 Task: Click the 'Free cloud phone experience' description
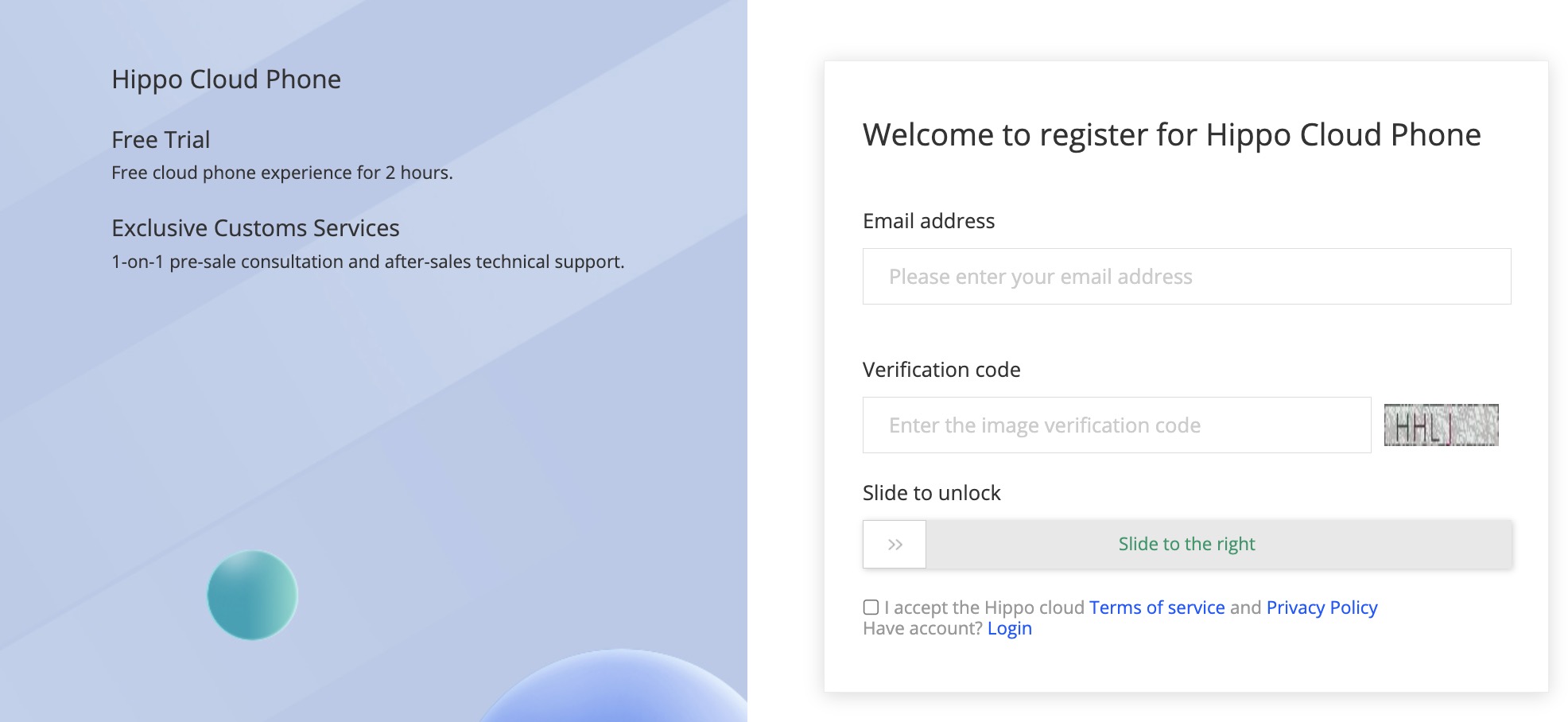(x=281, y=173)
